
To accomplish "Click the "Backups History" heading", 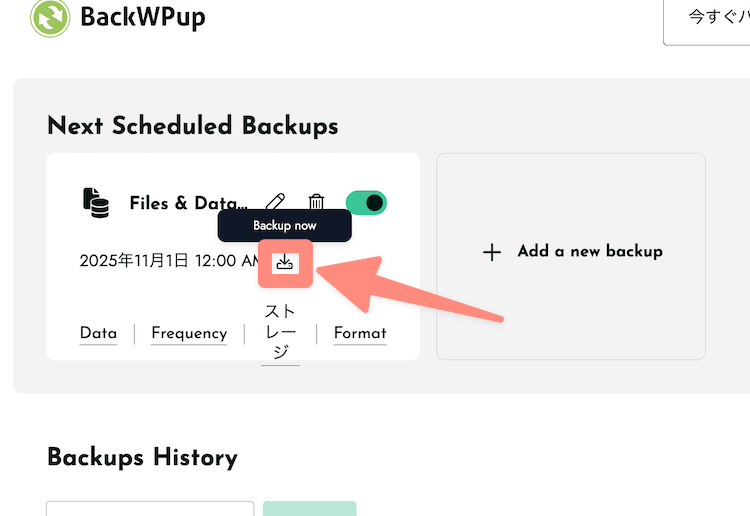I will [142, 458].
